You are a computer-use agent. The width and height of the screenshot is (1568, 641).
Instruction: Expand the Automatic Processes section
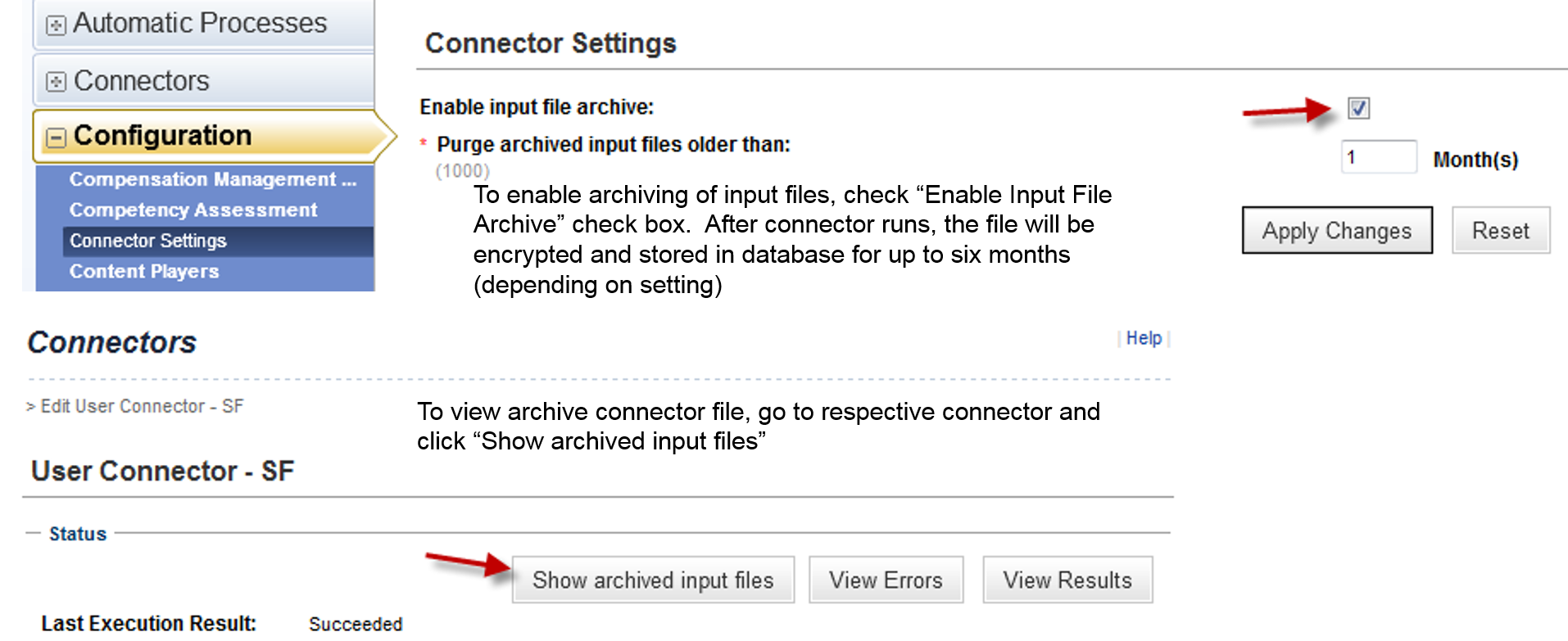(x=56, y=25)
